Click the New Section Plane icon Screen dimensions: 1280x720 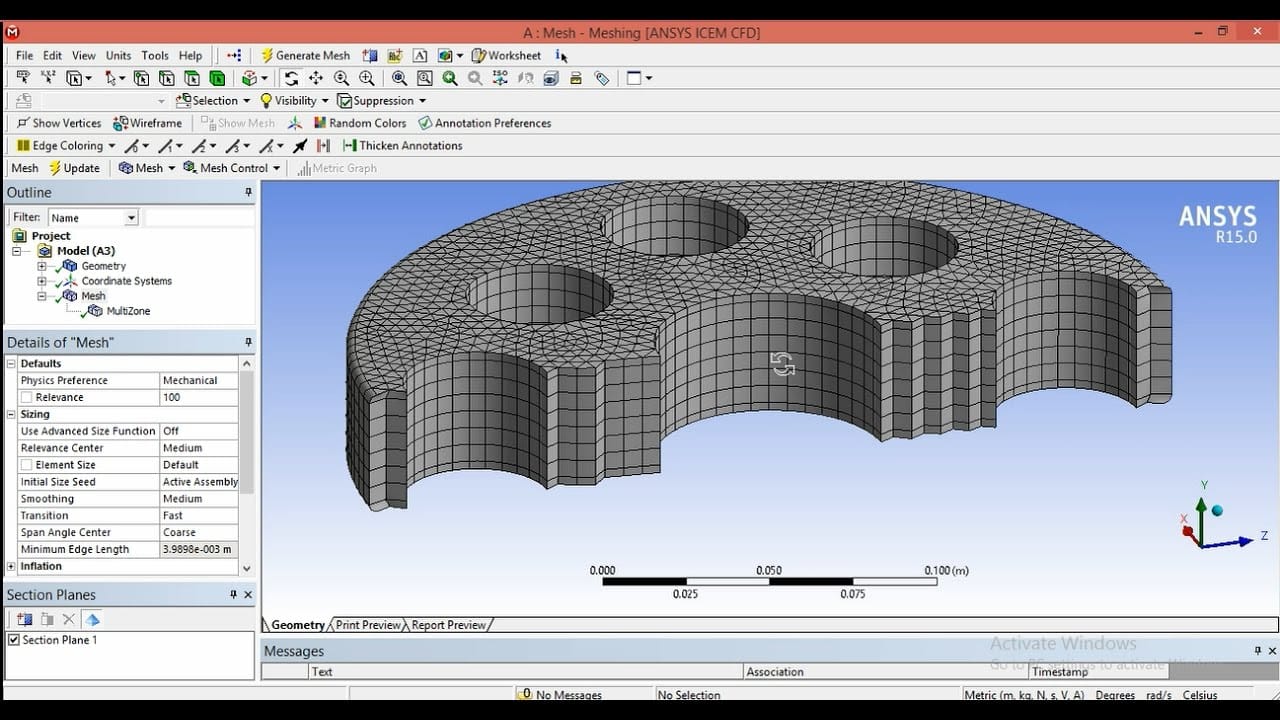point(24,620)
